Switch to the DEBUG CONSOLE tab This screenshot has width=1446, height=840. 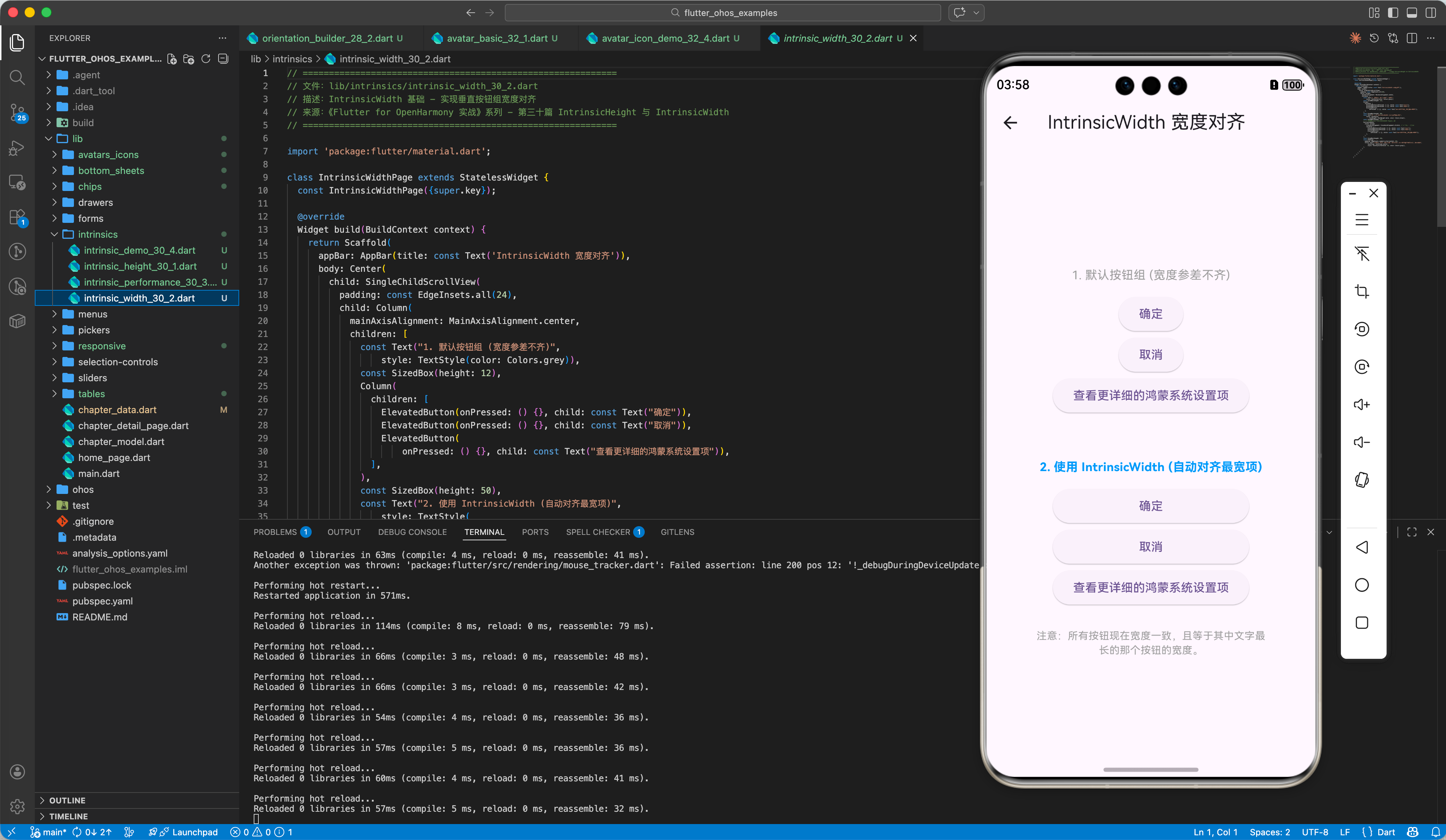pyautogui.click(x=412, y=532)
